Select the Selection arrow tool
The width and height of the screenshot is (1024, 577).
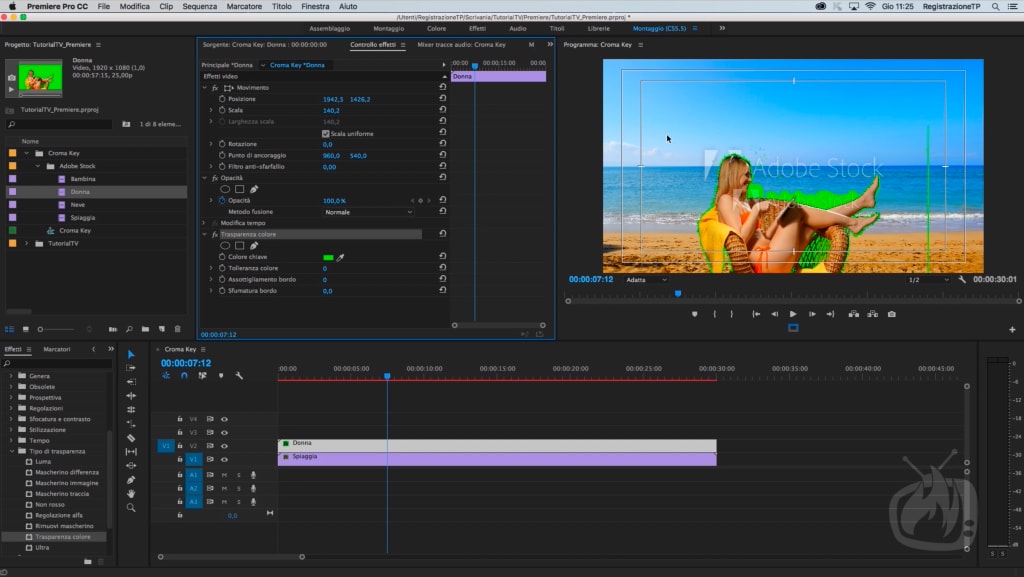coord(131,354)
